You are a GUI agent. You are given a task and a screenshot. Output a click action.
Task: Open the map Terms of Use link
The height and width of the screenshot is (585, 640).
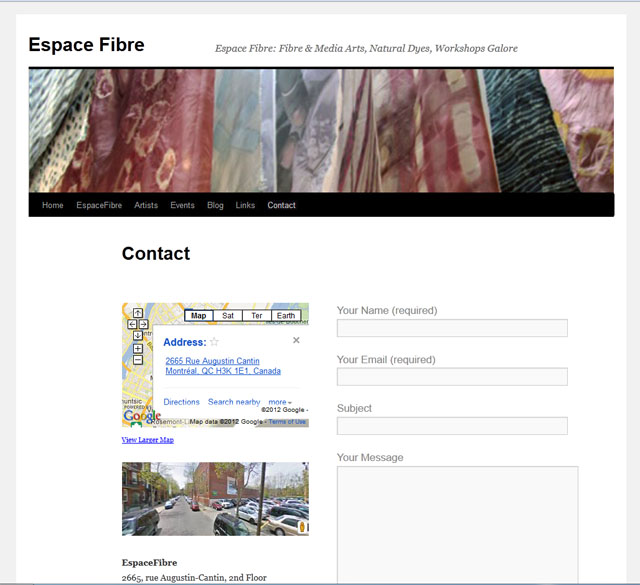pos(287,422)
